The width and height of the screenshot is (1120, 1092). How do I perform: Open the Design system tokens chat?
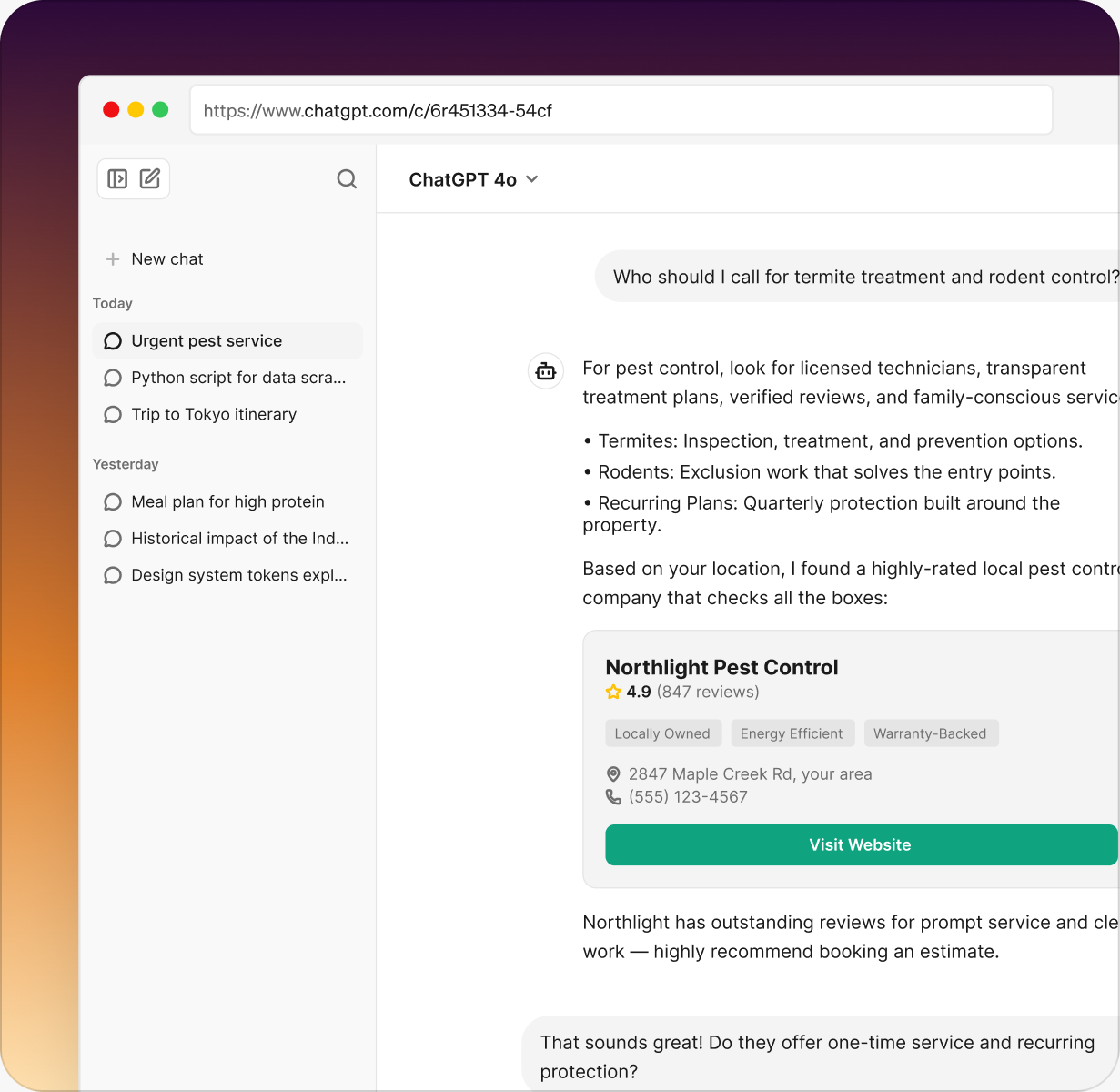click(x=227, y=575)
